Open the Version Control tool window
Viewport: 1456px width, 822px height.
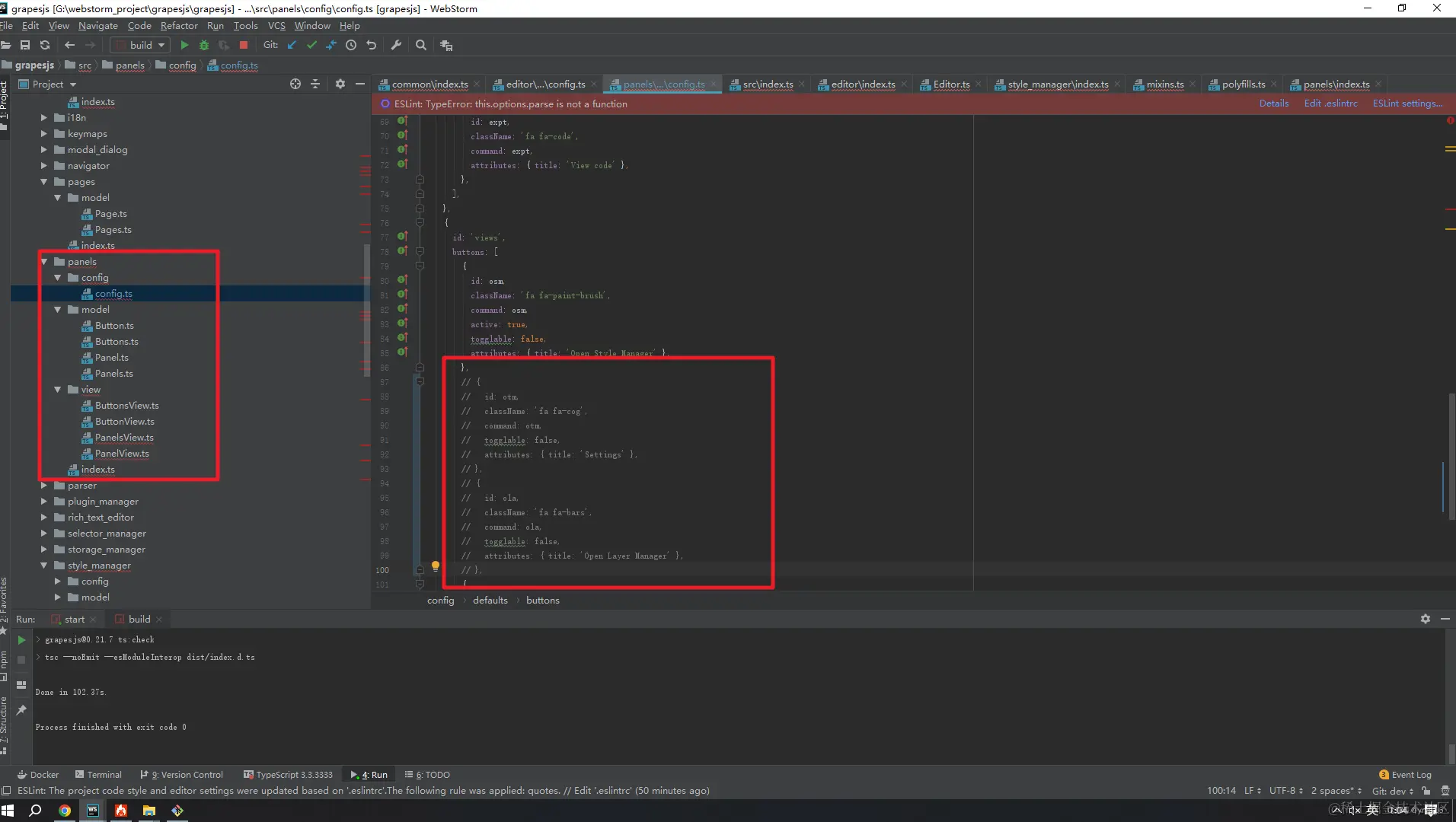point(182,775)
